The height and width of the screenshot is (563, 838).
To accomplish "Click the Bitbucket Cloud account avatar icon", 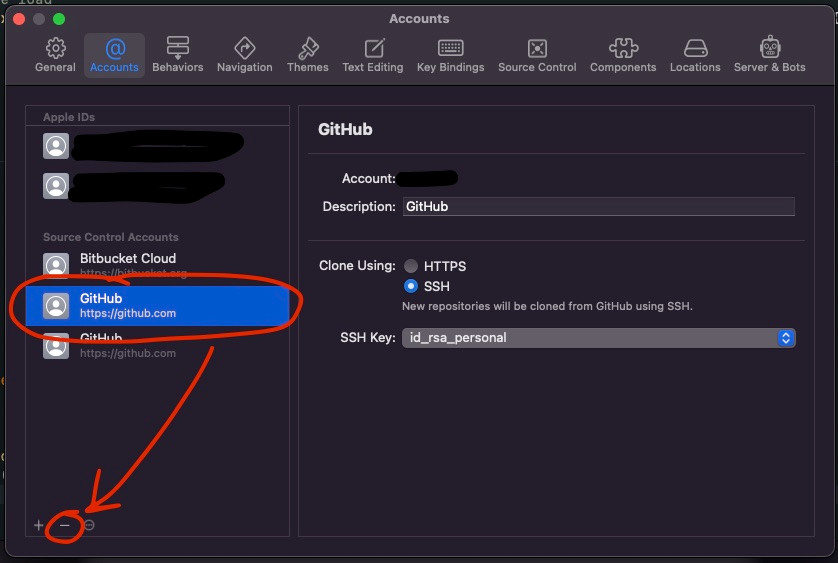I will point(56,266).
